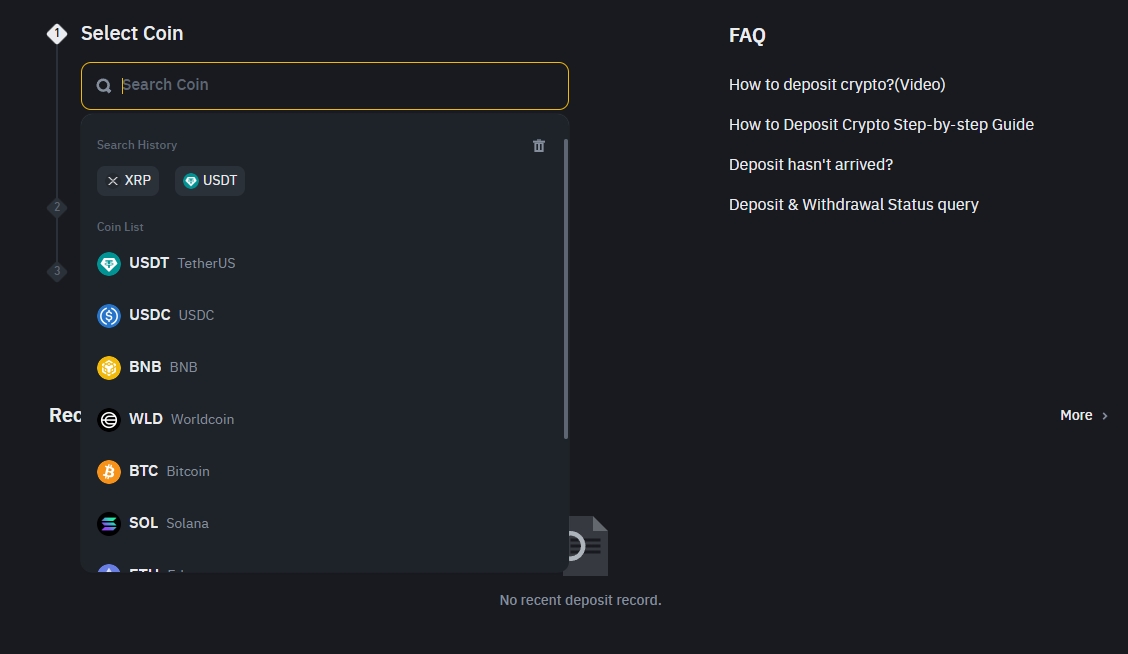Open 'Deposit & Withdrawal Status query' link
1128x654 pixels.
tap(853, 205)
